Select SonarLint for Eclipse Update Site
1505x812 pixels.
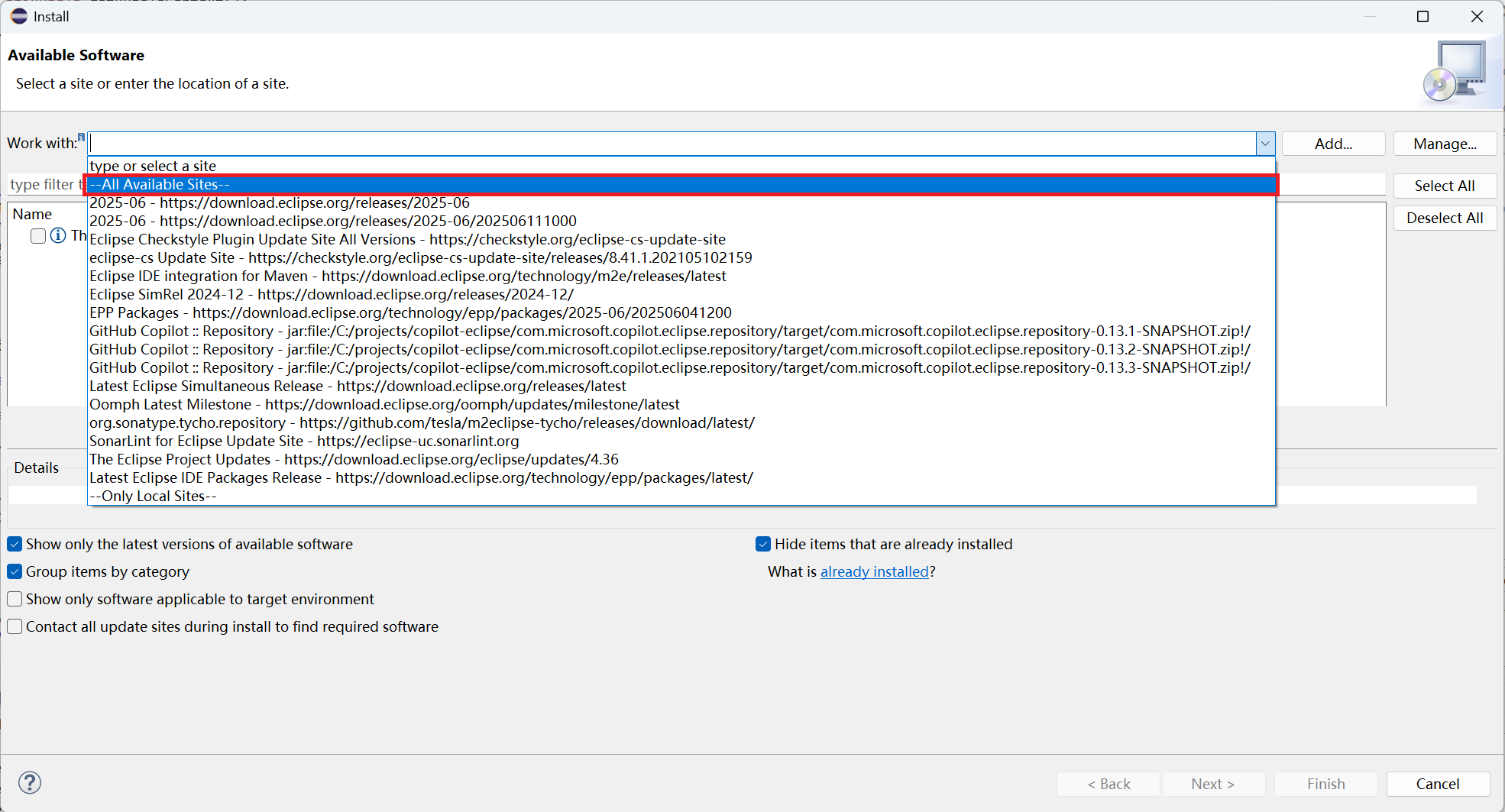681,441
